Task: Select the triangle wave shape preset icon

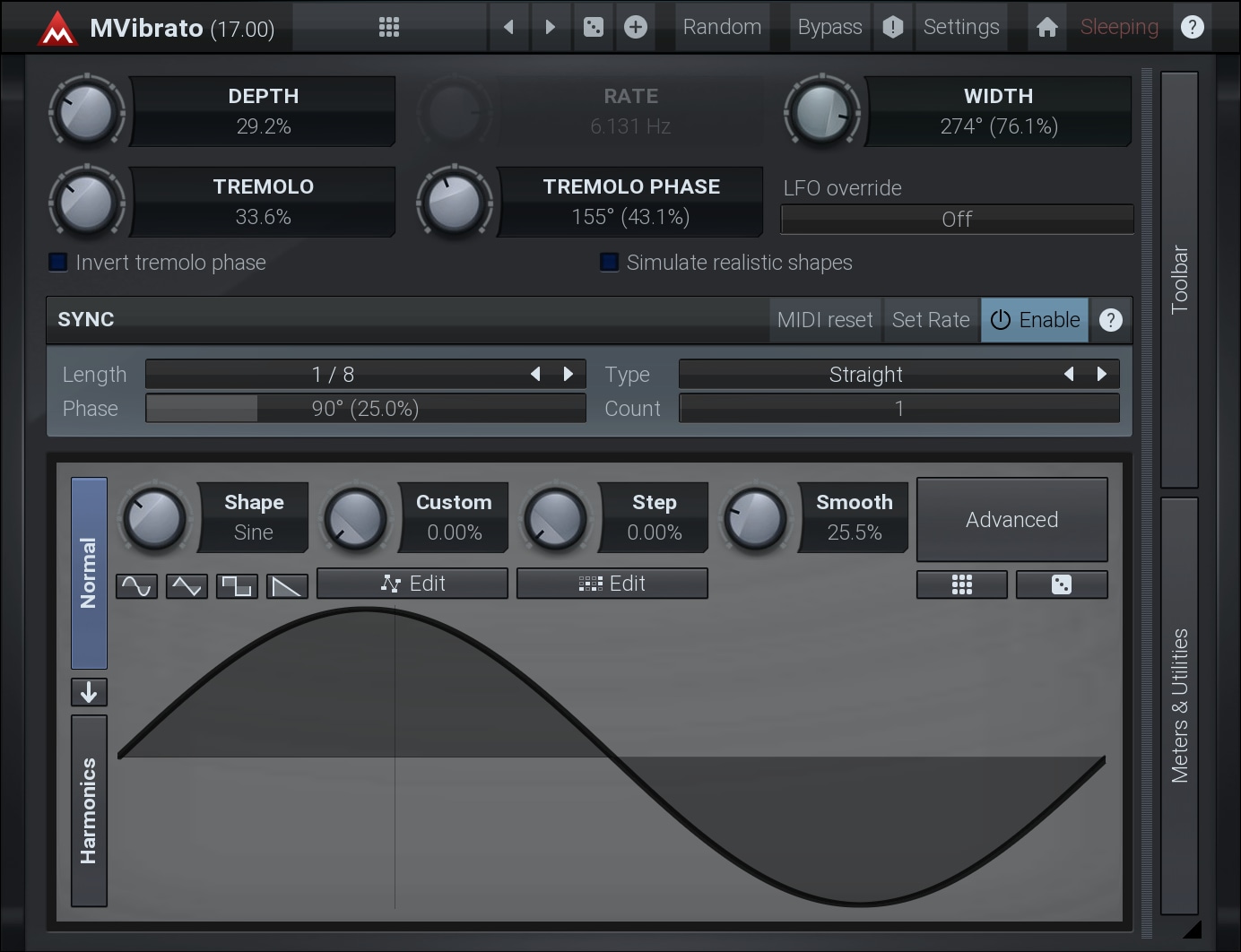Action: point(187,586)
